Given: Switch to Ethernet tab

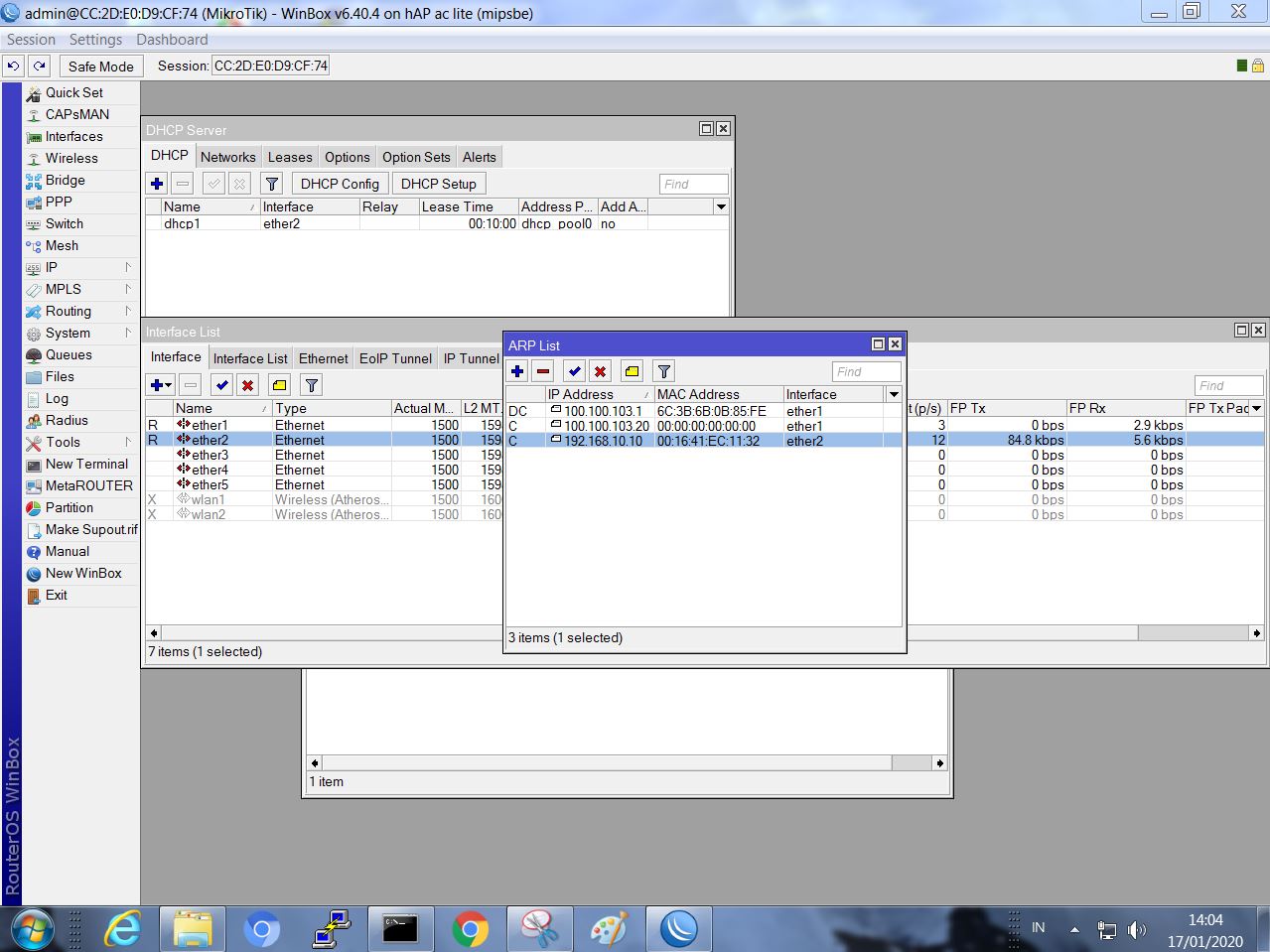Looking at the screenshot, I should tap(324, 358).
